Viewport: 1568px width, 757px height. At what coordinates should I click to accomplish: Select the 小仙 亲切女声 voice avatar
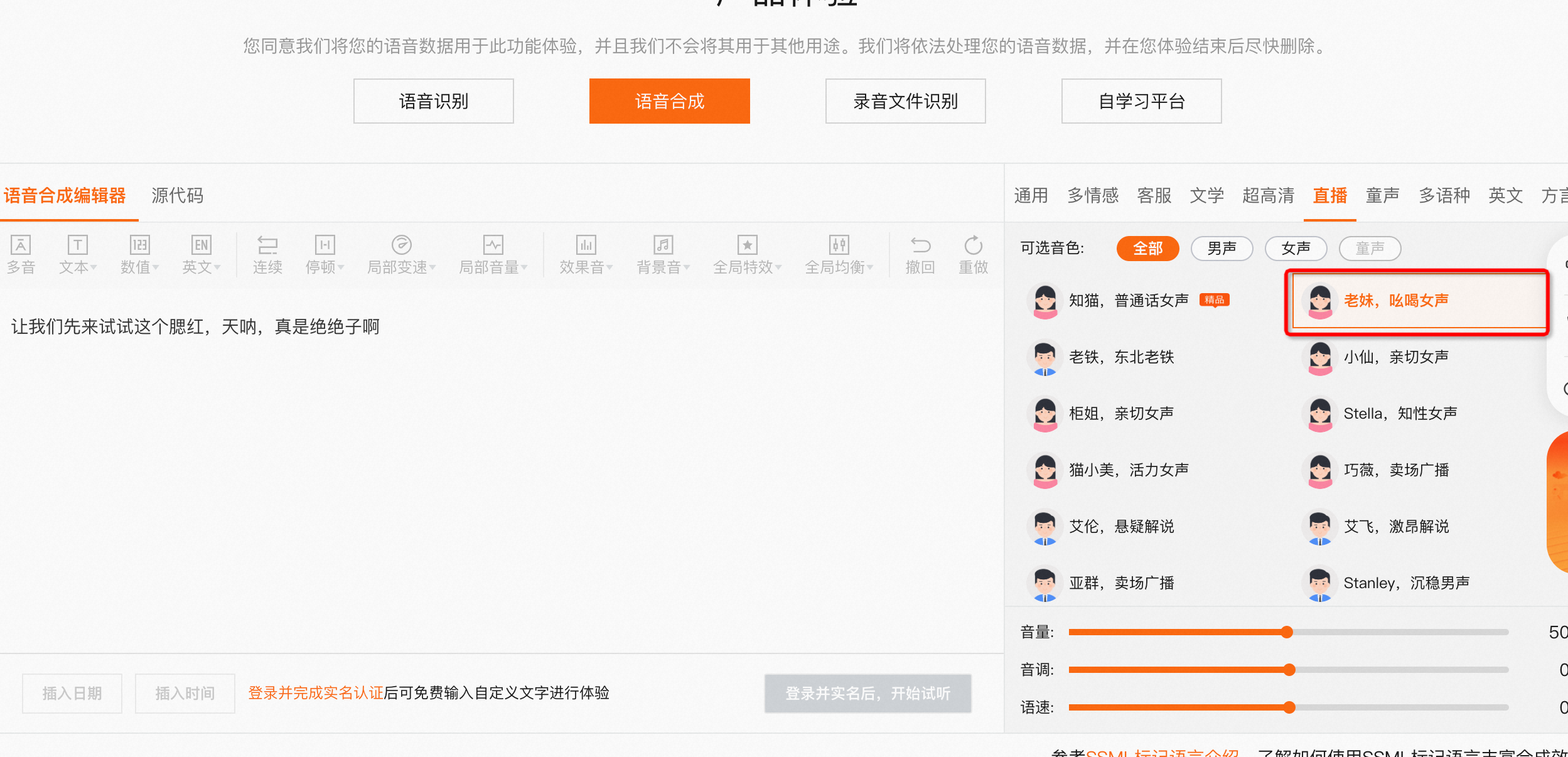click(x=1320, y=357)
